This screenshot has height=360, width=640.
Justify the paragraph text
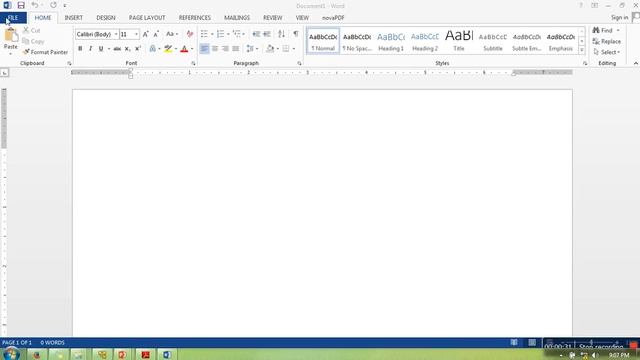point(236,49)
